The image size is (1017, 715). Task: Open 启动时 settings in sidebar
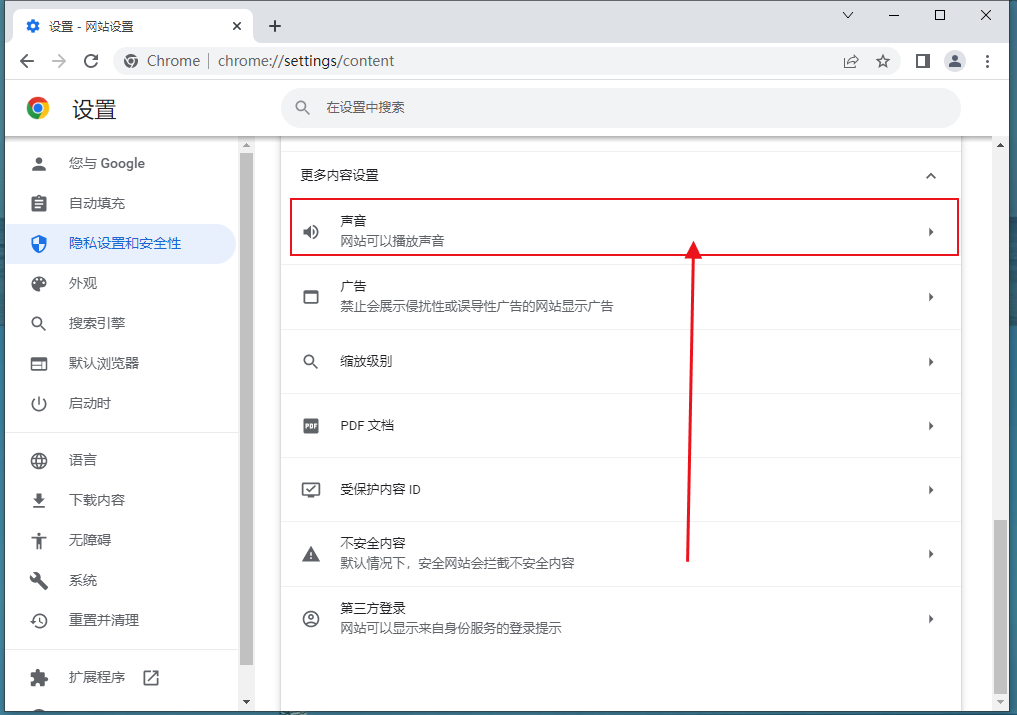(121, 404)
